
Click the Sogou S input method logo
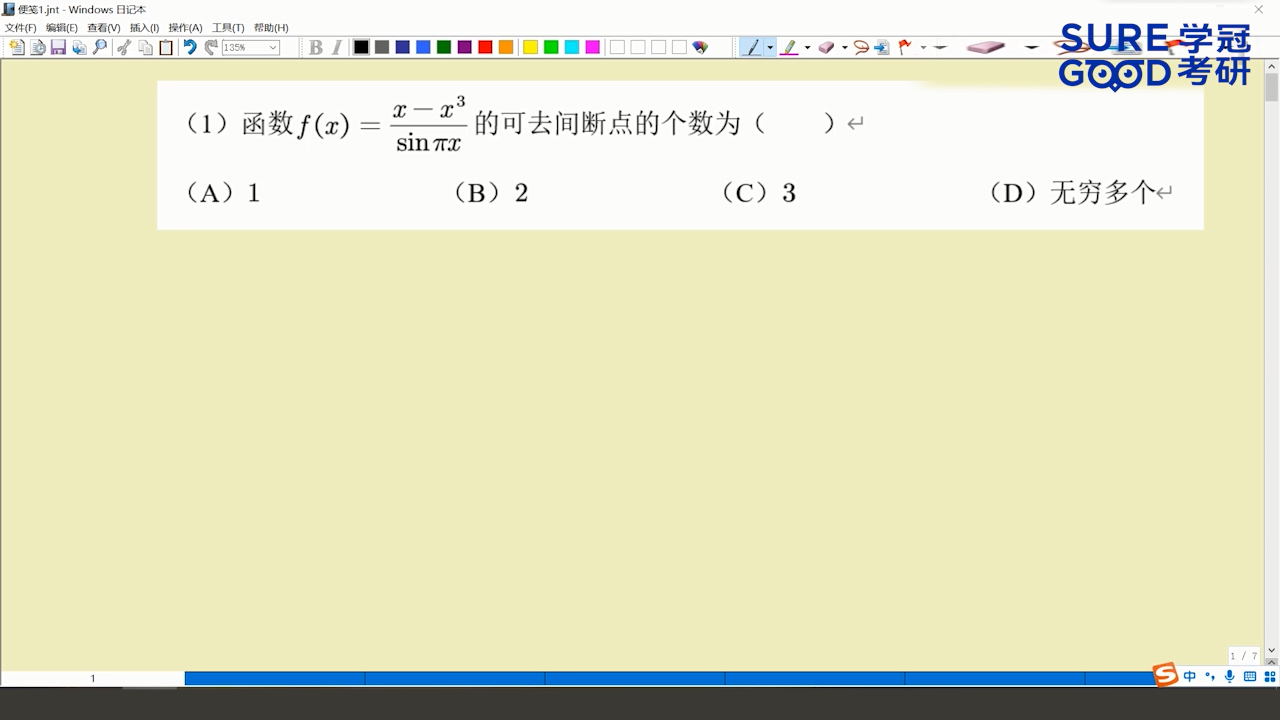point(1165,675)
